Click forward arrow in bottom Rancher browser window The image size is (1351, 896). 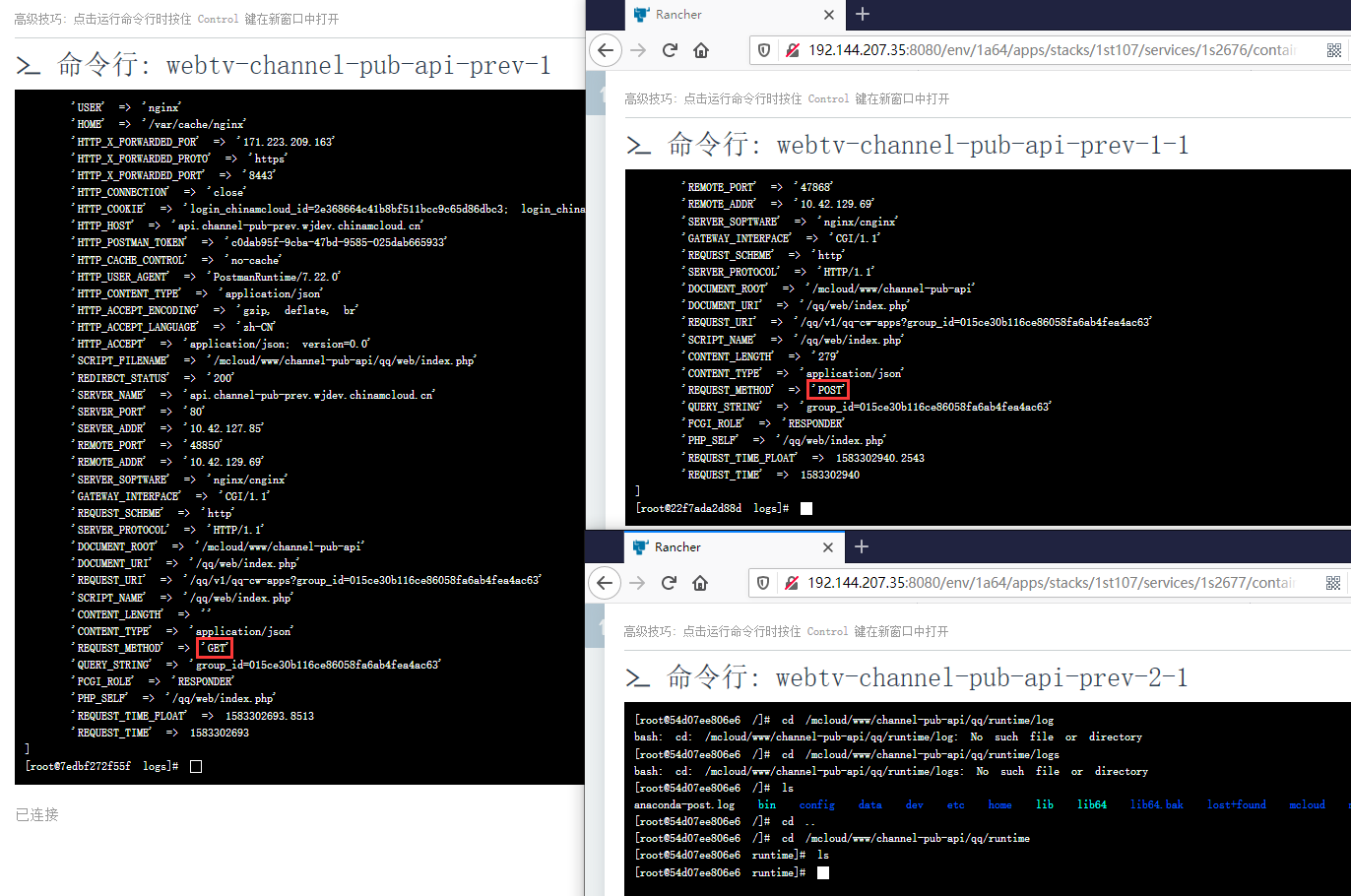[x=637, y=583]
